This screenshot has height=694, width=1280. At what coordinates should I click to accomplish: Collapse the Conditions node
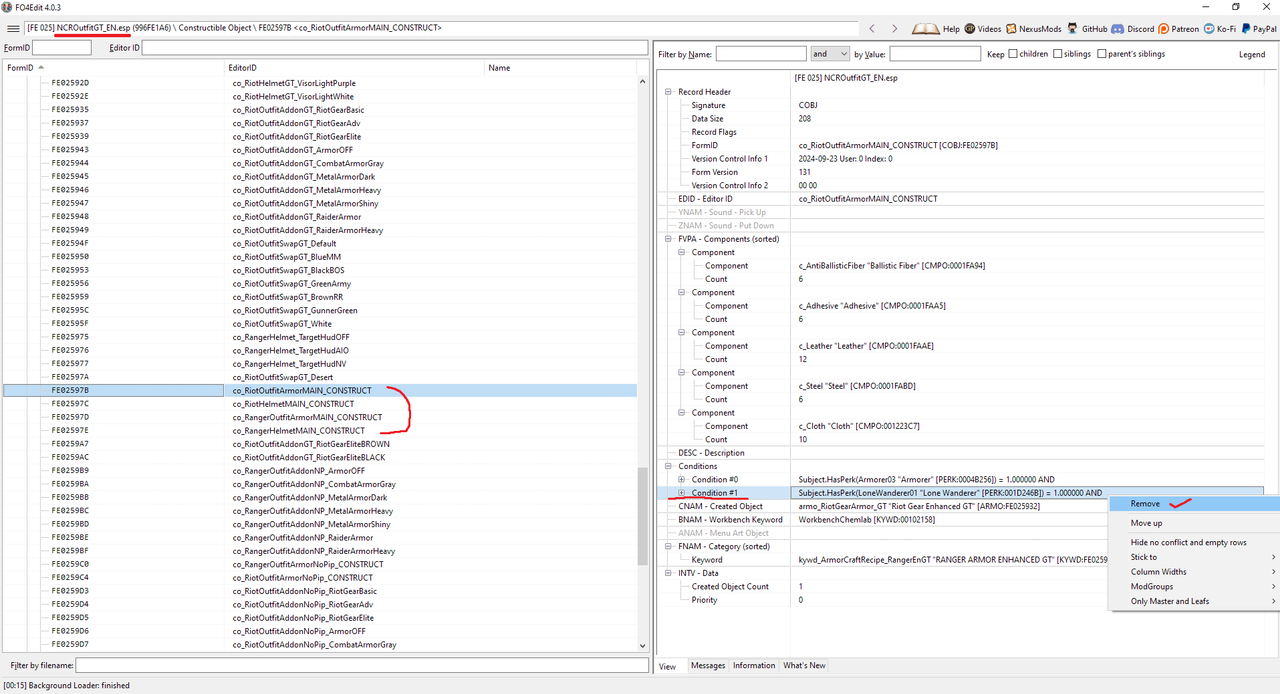point(668,466)
